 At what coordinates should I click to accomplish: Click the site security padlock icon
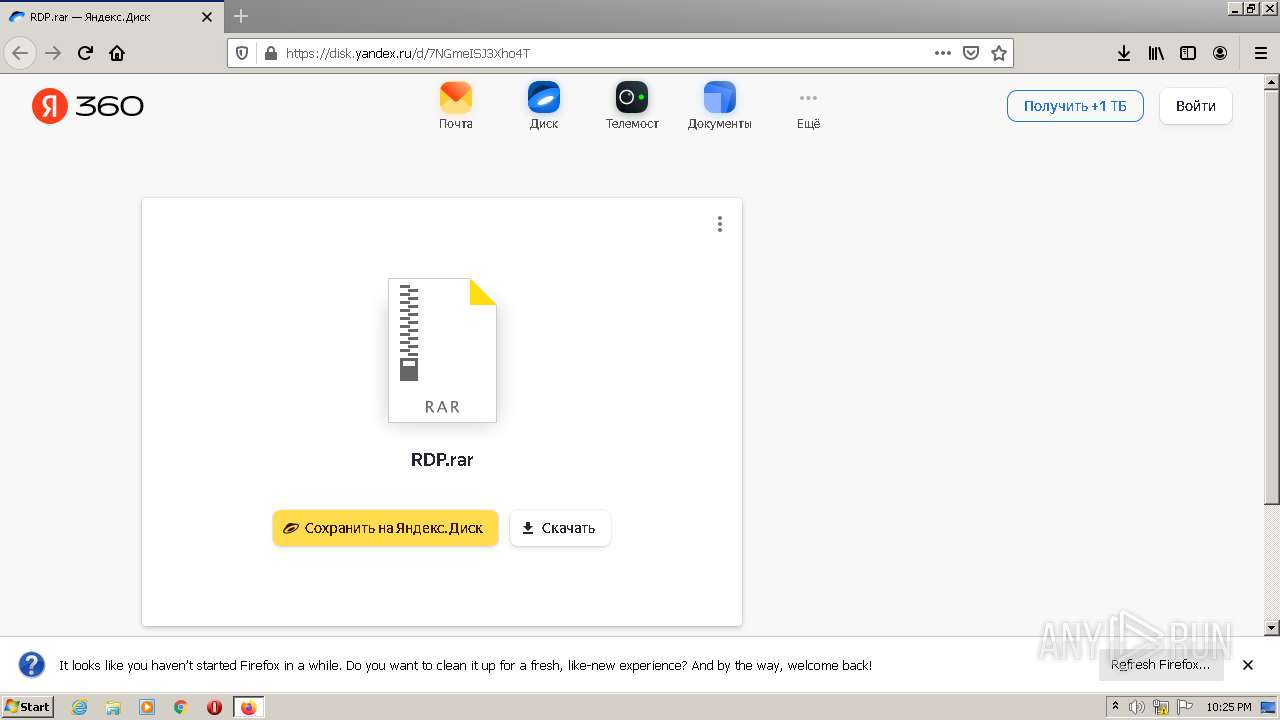point(269,53)
